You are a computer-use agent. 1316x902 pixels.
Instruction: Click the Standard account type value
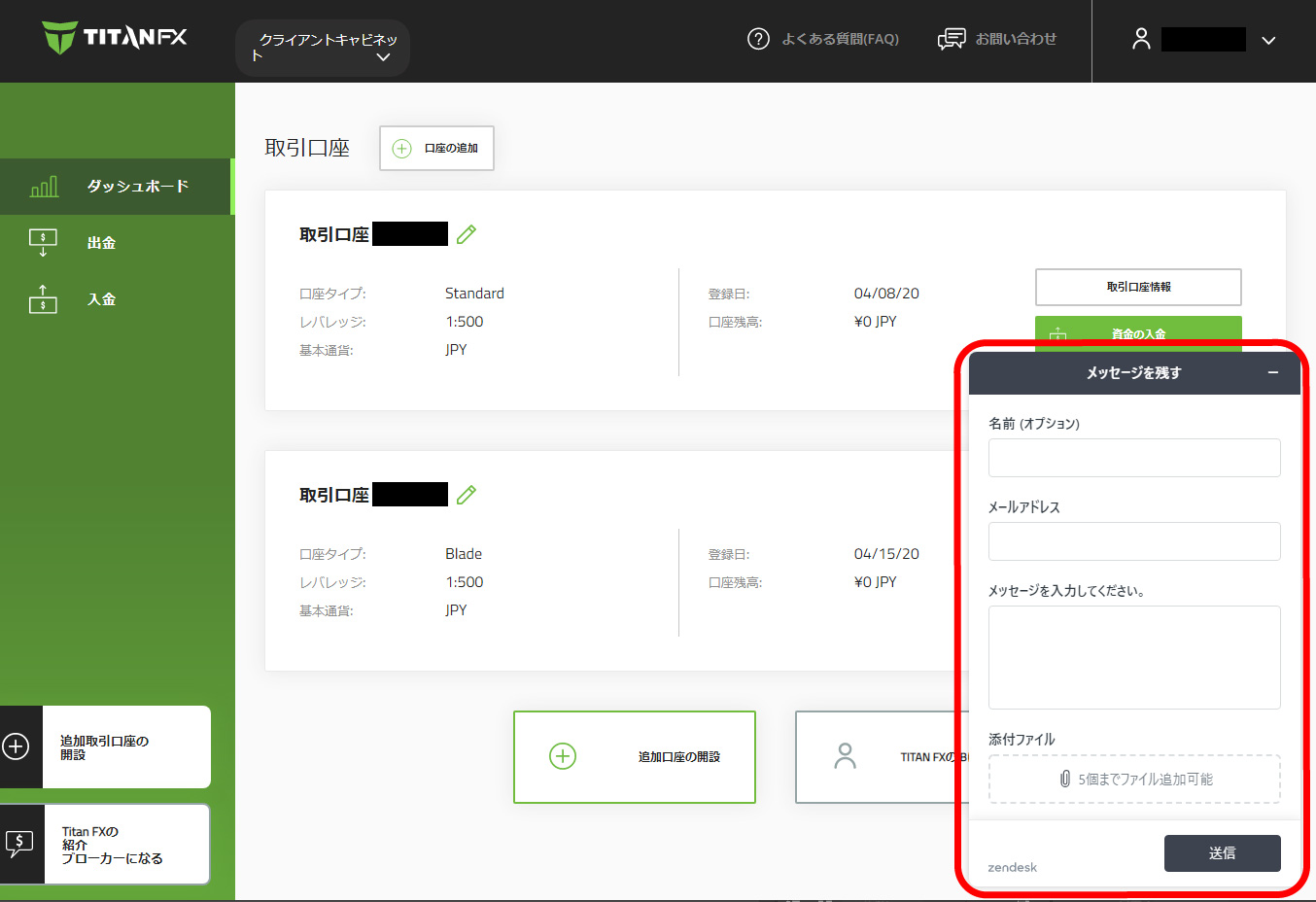[474, 294]
